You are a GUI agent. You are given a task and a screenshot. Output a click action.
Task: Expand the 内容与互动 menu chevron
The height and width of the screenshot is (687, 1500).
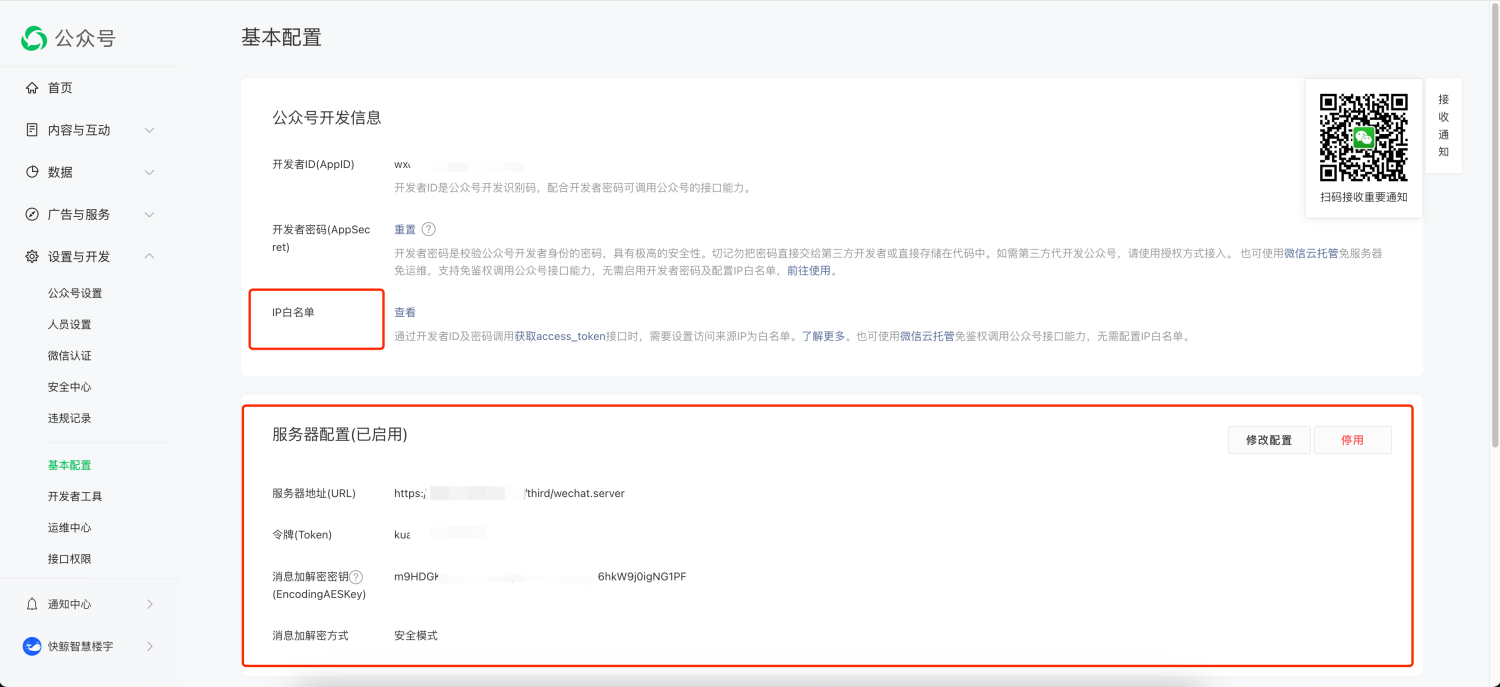click(x=149, y=130)
